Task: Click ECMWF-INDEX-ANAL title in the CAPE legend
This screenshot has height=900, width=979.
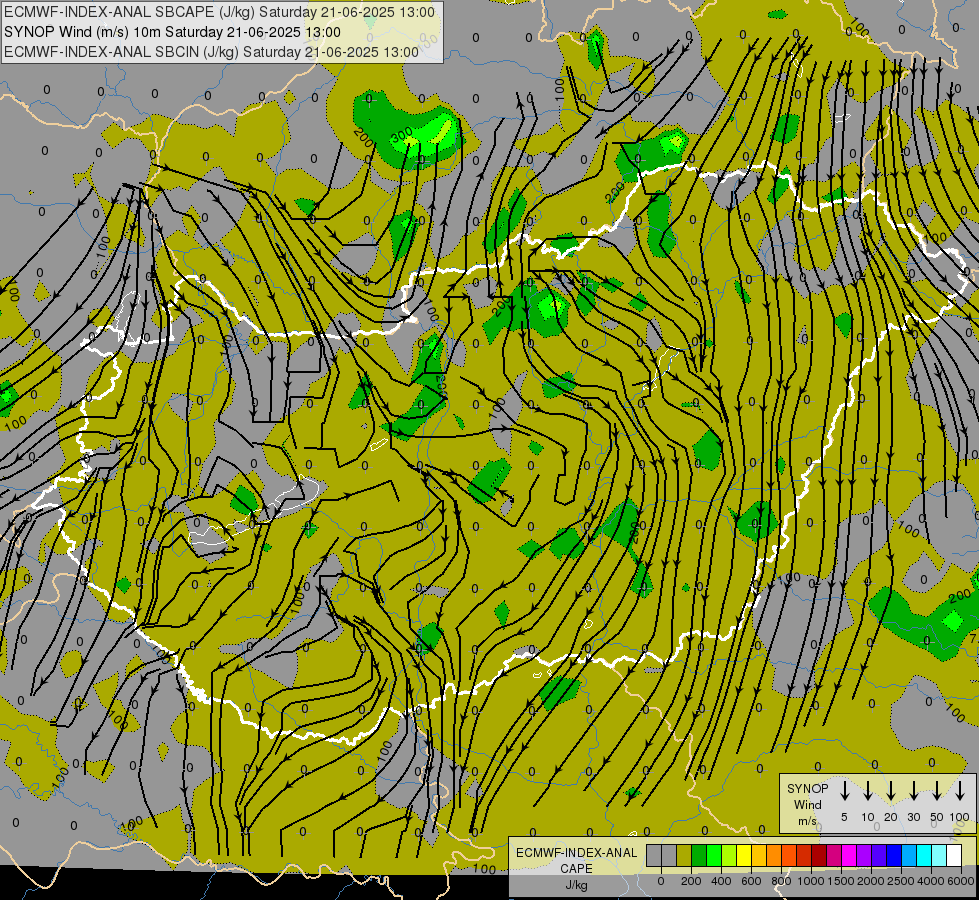Action: [x=577, y=853]
